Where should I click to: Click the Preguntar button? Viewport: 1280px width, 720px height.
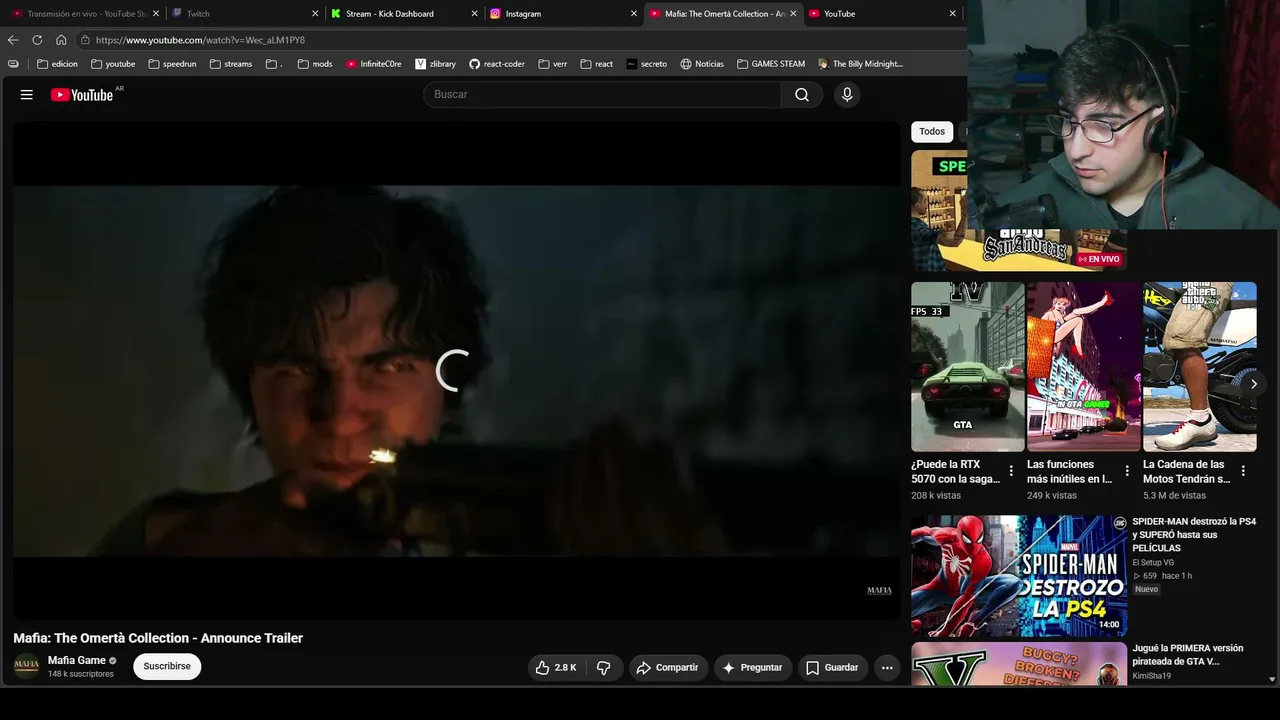[753, 667]
